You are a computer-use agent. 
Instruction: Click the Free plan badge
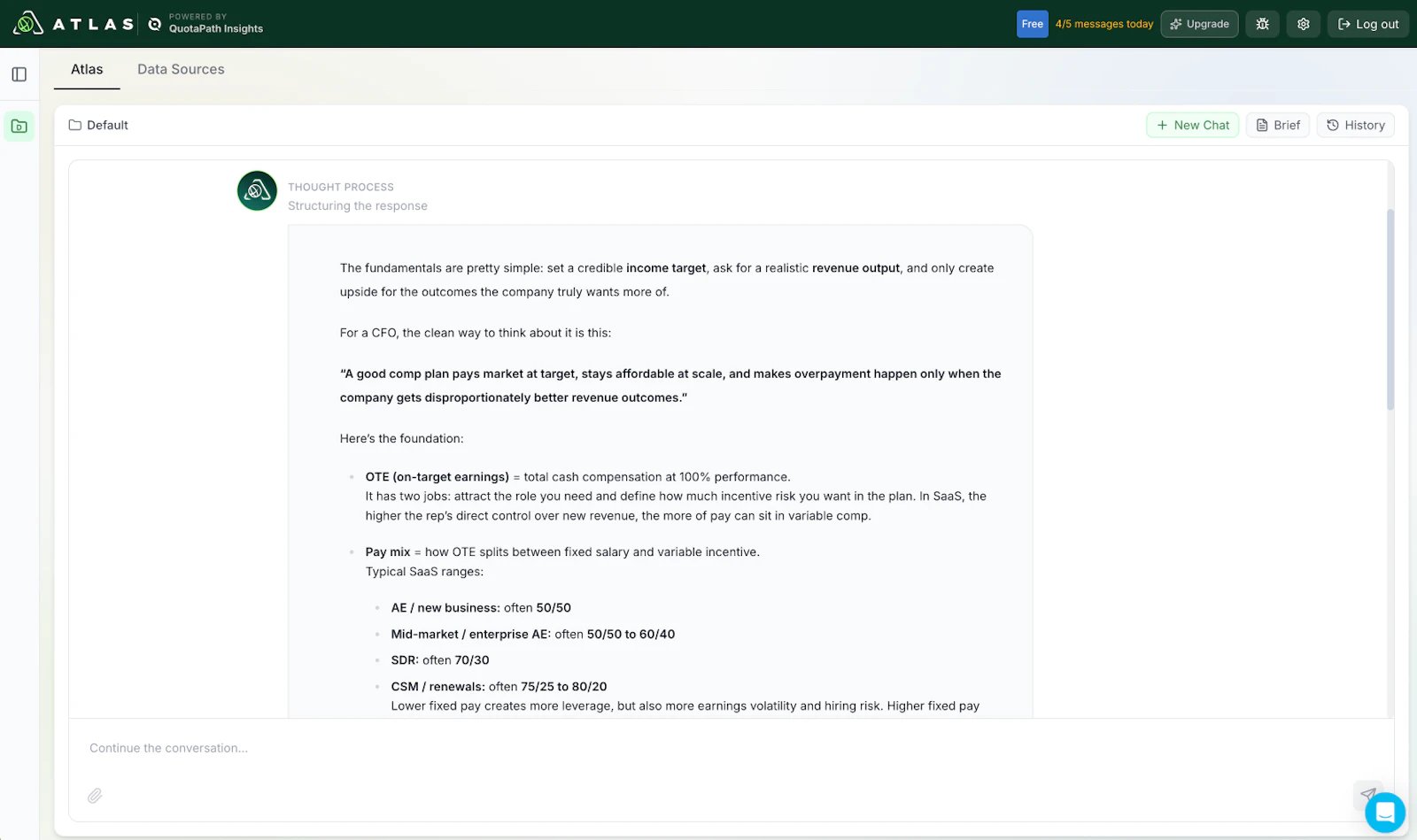[x=1032, y=24]
